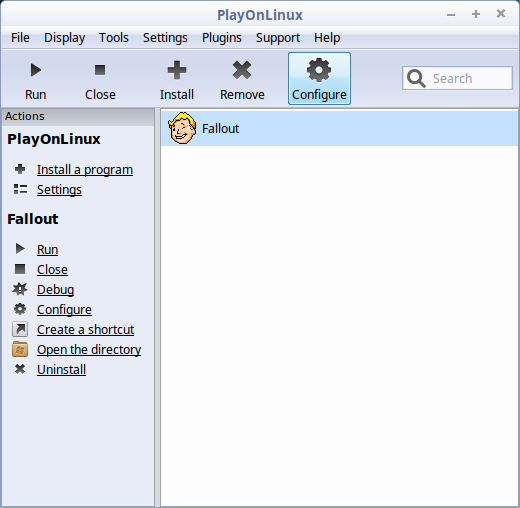The height and width of the screenshot is (508, 520).
Task: Click the play icon beside sidebar Run
Action: [x=20, y=249]
